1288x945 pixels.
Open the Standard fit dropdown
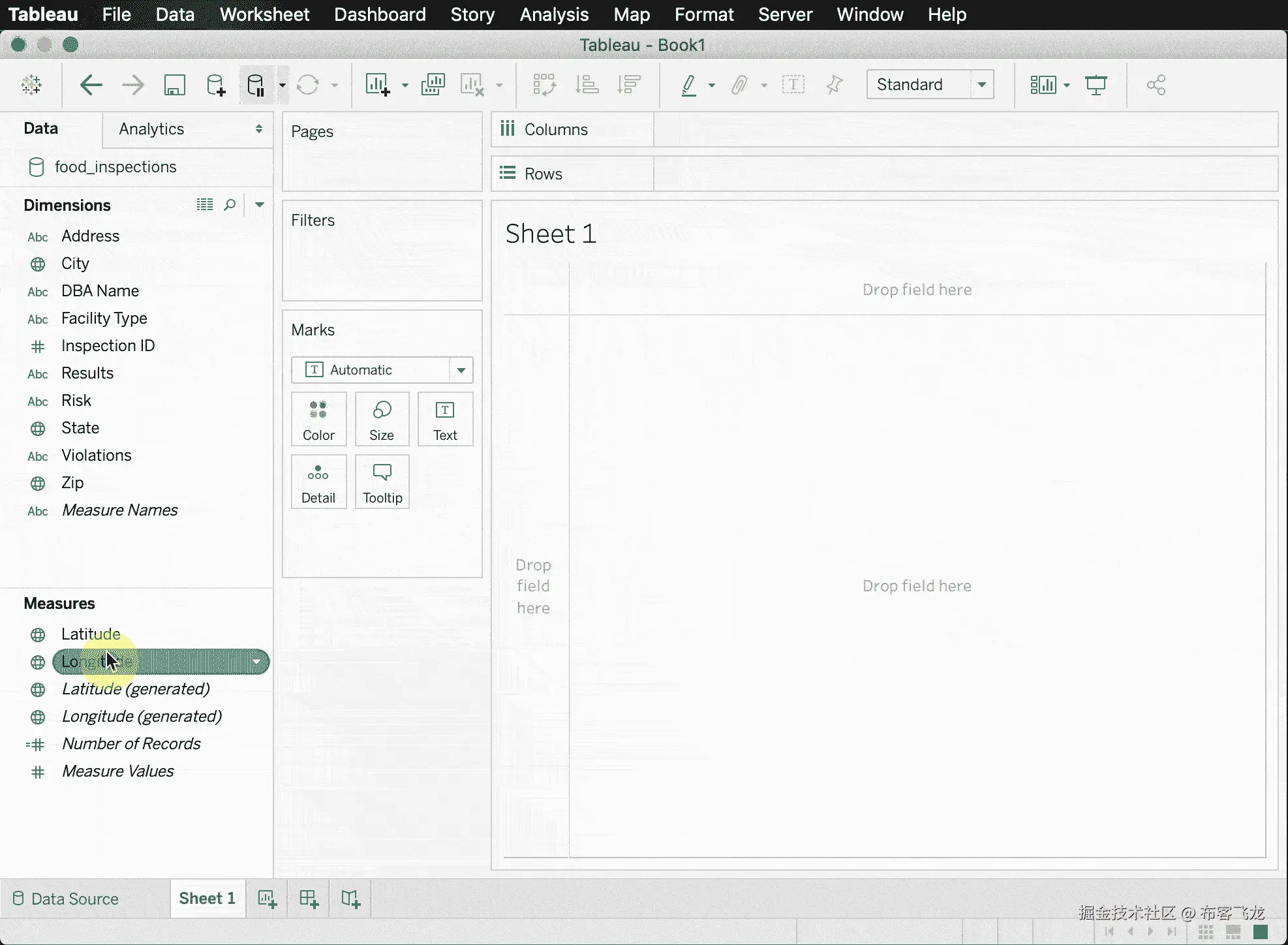point(981,85)
